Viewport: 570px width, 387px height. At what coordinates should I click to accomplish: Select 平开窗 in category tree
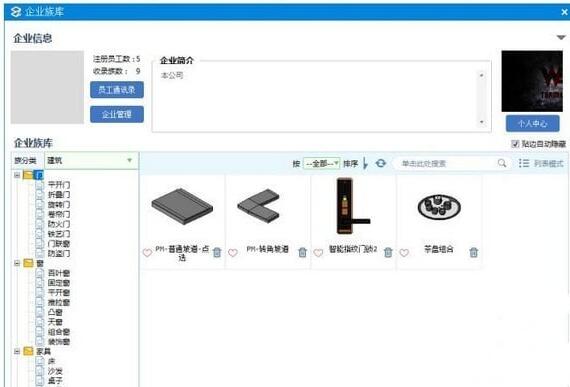coord(59,293)
